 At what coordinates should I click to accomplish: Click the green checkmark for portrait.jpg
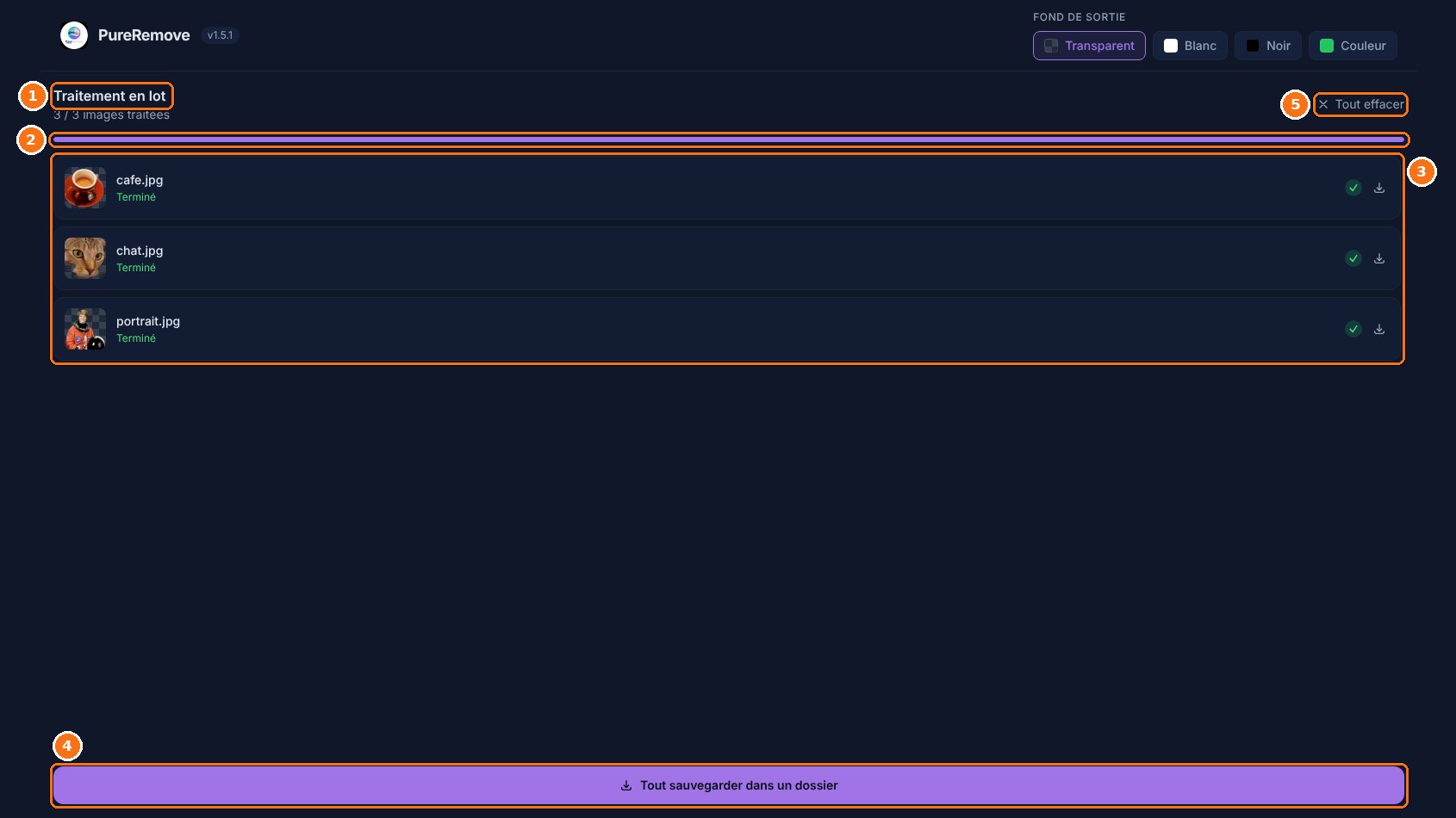point(1353,329)
